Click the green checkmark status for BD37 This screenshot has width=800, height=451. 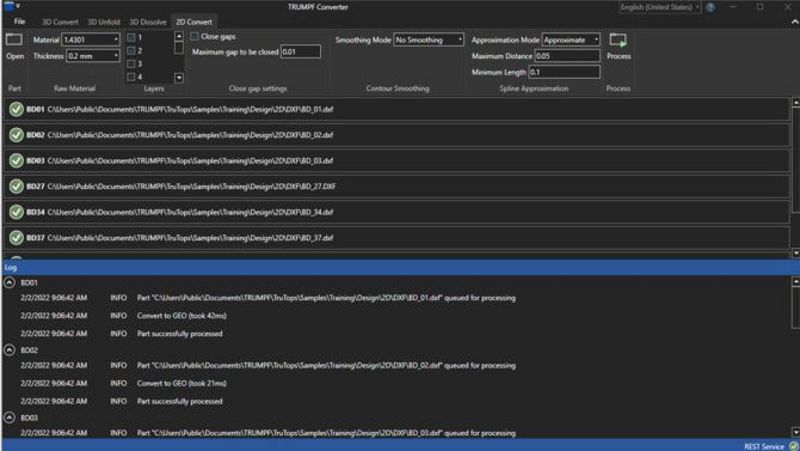[x=16, y=237]
